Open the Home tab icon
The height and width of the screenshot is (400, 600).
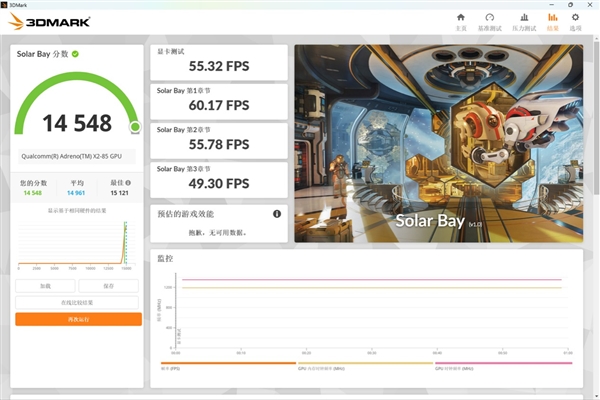tap(461, 17)
